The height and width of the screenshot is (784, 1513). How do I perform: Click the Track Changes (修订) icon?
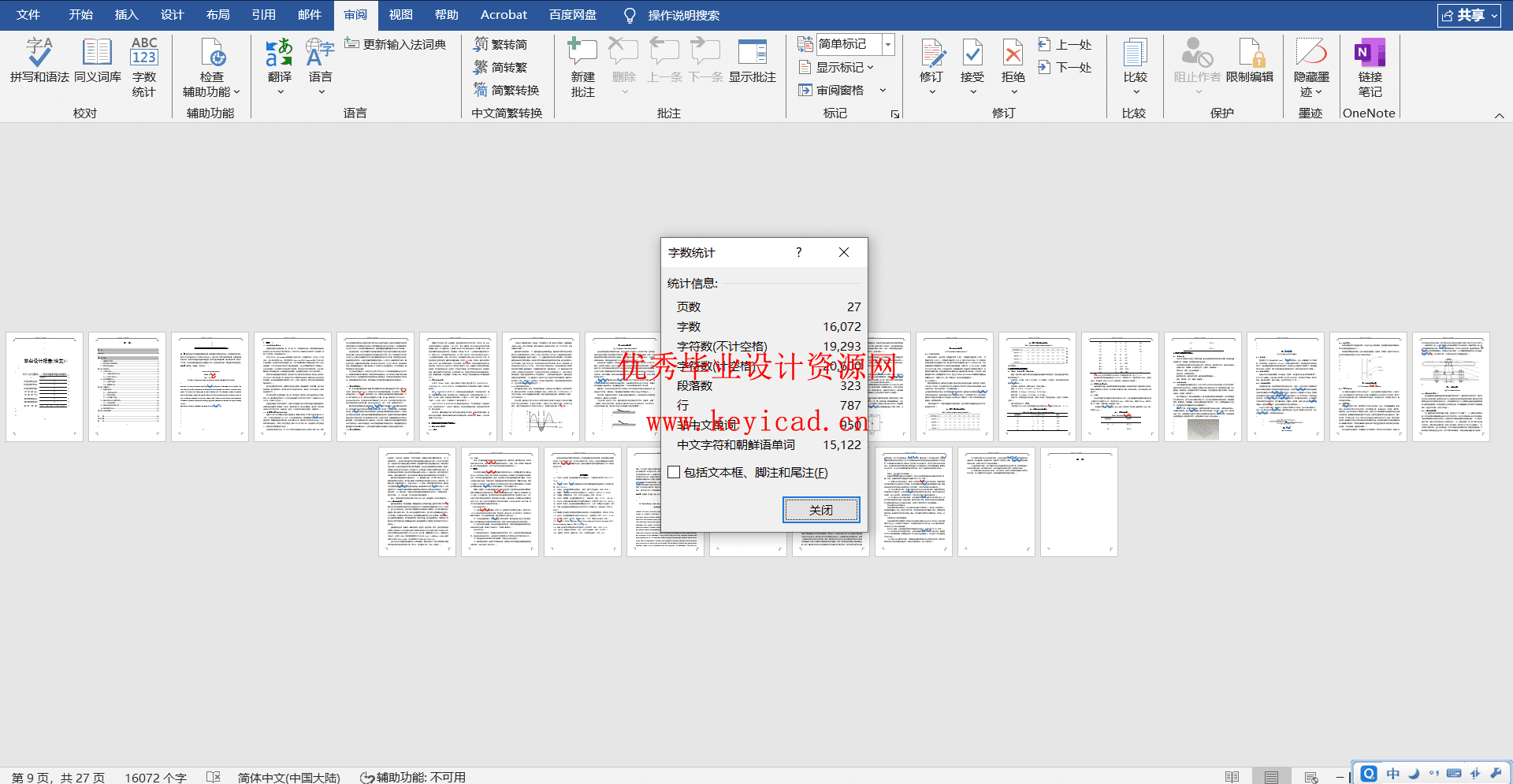[932, 60]
